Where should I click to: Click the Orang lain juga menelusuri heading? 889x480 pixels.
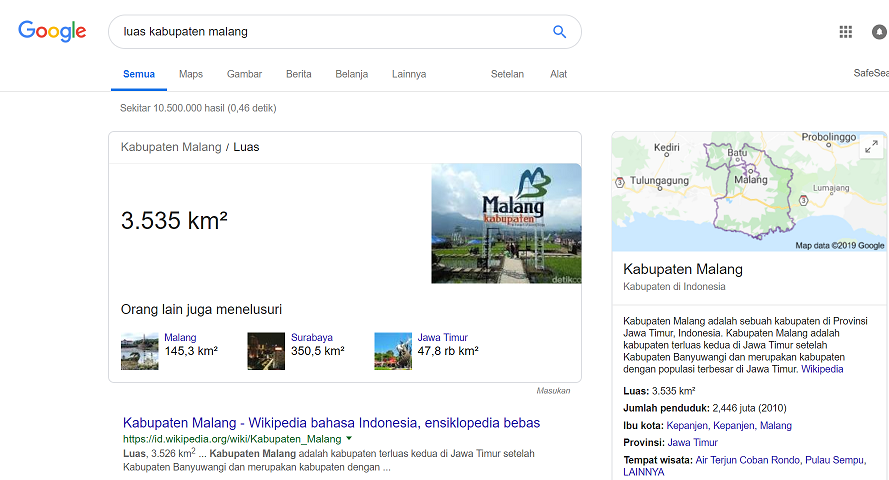coord(201,309)
